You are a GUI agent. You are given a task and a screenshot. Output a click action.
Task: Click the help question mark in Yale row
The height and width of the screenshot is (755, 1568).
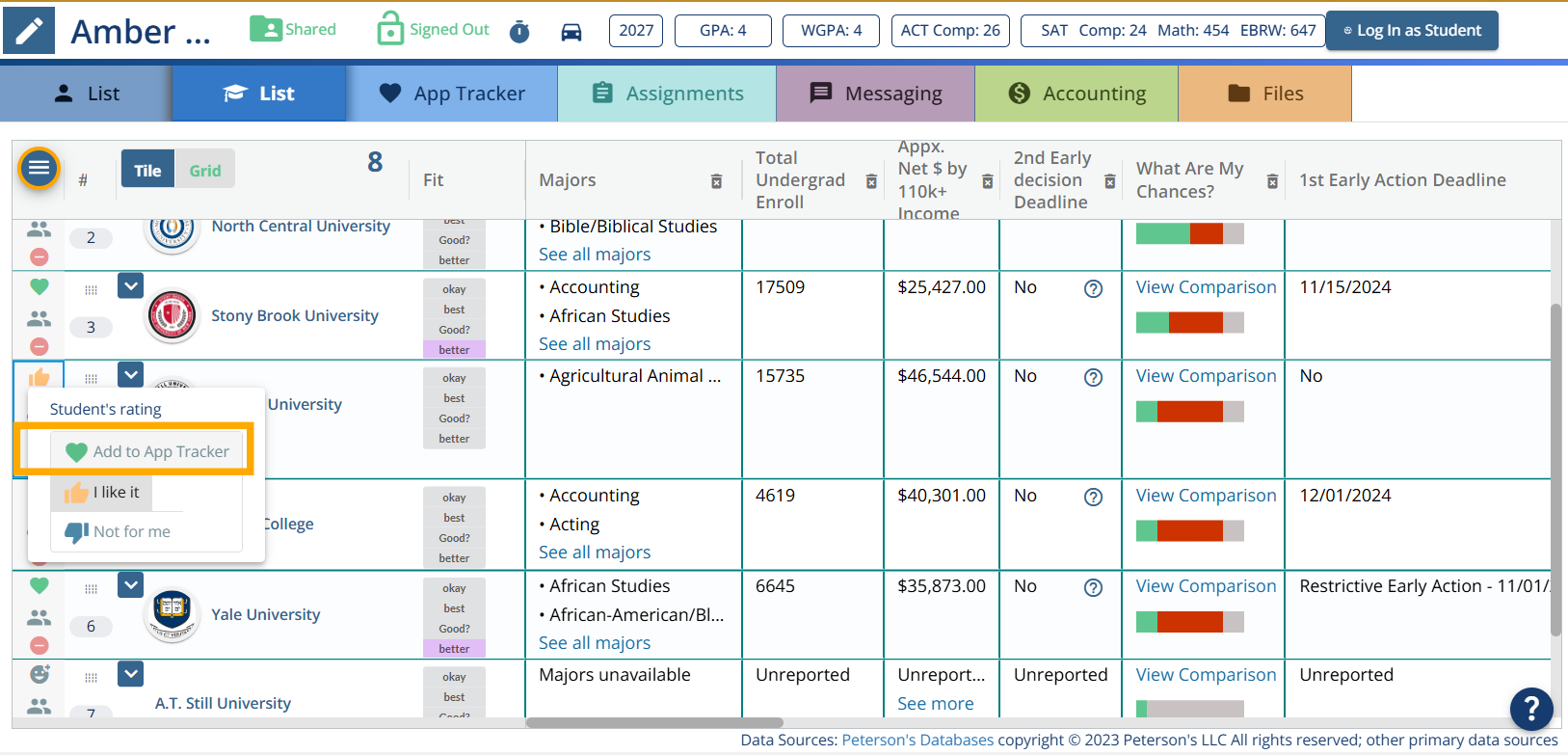pos(1093,587)
